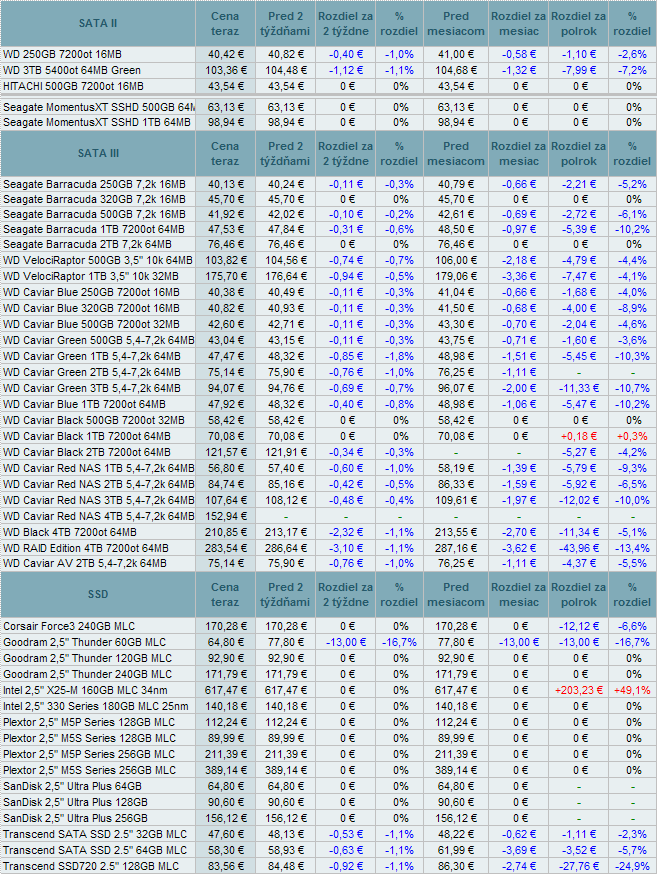
Task: Click red +0,18 € half-year difference
Action: click(x=579, y=436)
